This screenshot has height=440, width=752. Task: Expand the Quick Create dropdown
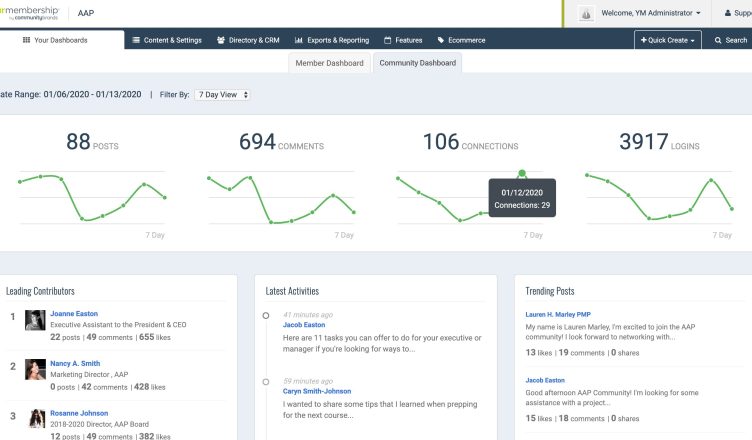coord(667,41)
